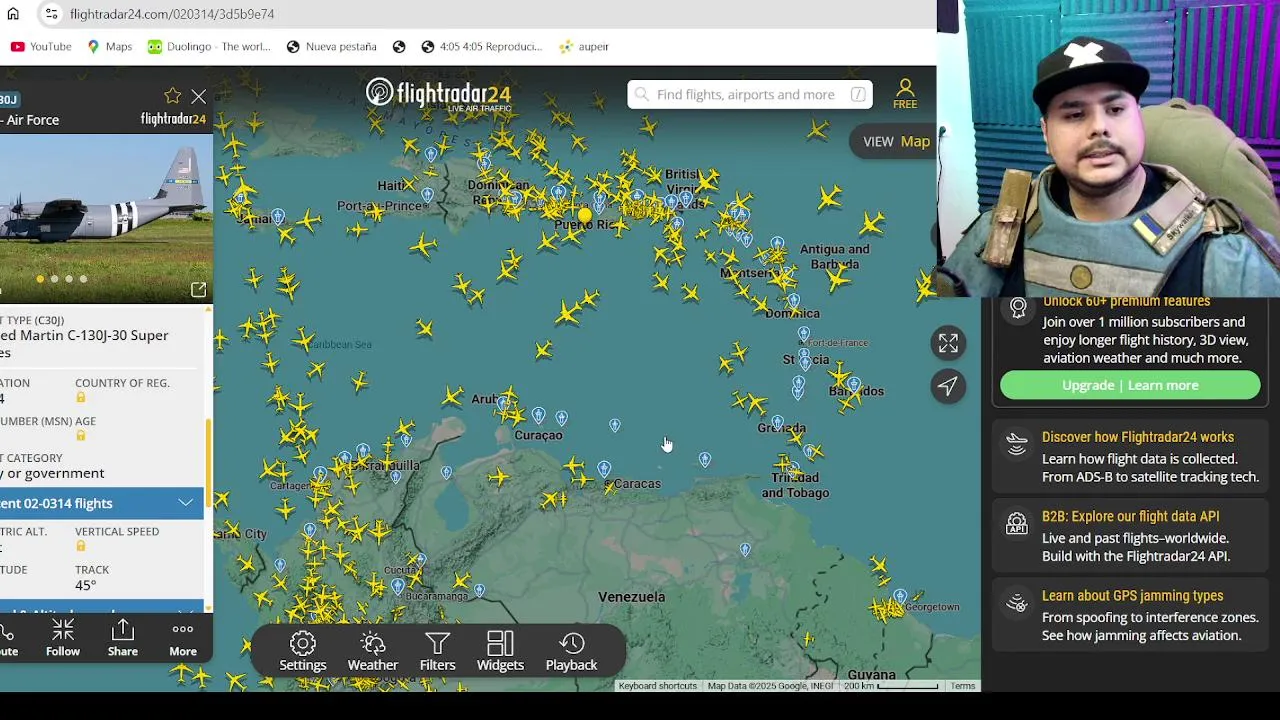Click the slash shortcut icon in search box

[858, 94]
